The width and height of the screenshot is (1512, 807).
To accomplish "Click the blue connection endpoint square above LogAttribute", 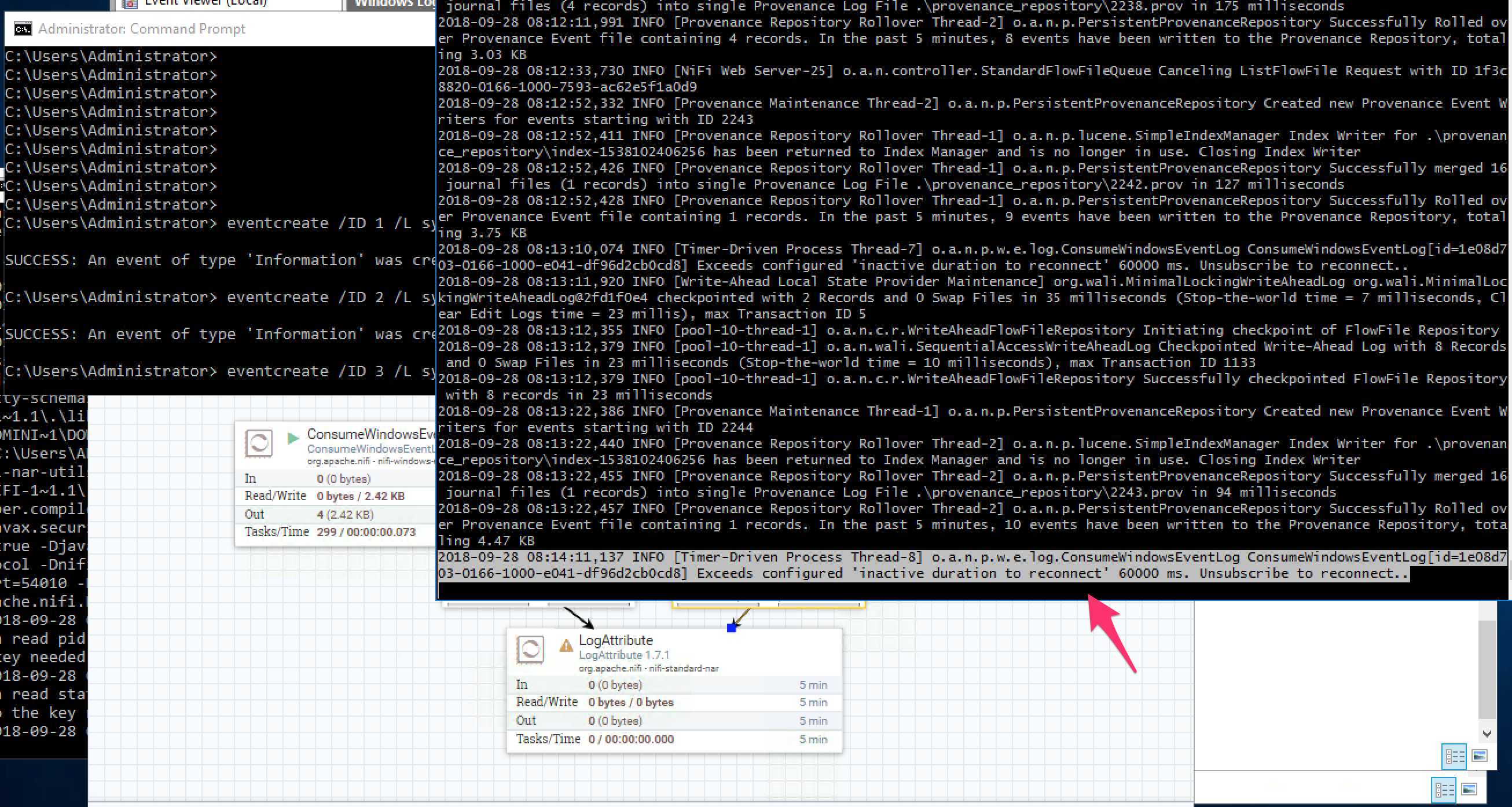I will [731, 628].
